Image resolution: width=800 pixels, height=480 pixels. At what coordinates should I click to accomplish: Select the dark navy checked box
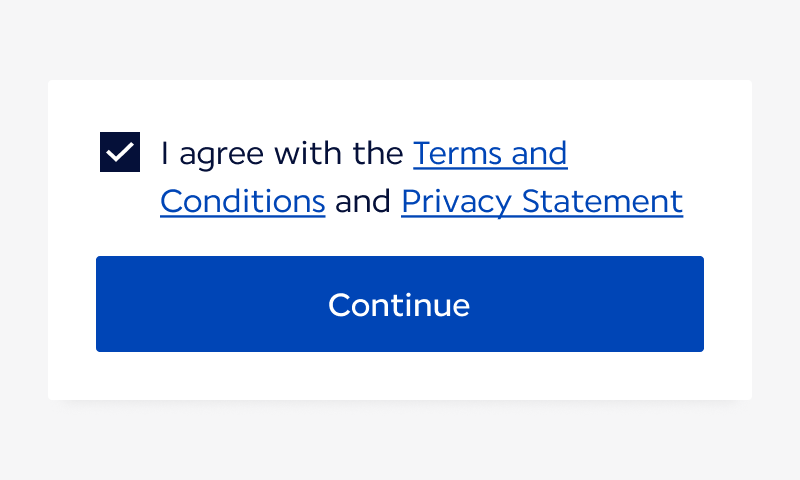click(x=120, y=152)
